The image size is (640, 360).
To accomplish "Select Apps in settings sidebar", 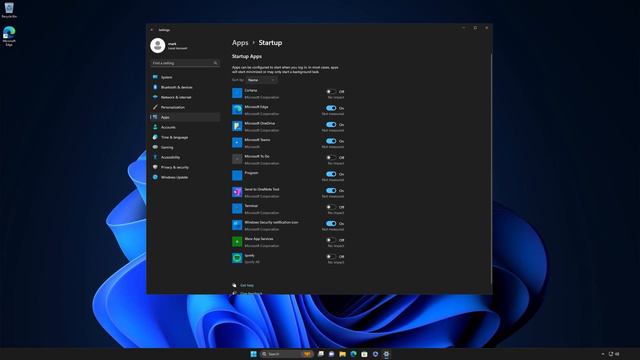I will 185,117.
